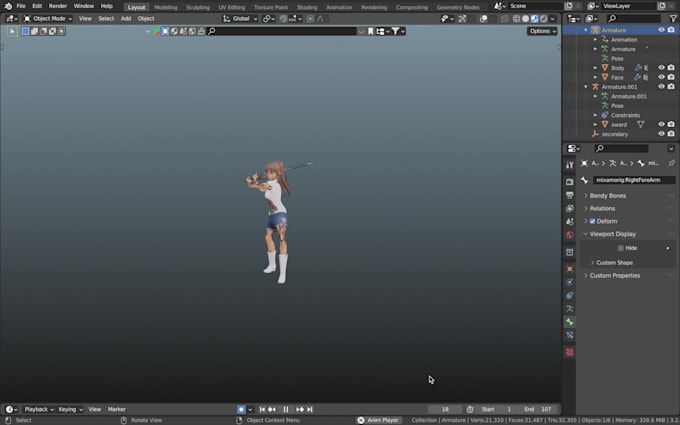Viewport: 680px width, 425px height.
Task: Open the Physics properties tab
Action: (569, 282)
